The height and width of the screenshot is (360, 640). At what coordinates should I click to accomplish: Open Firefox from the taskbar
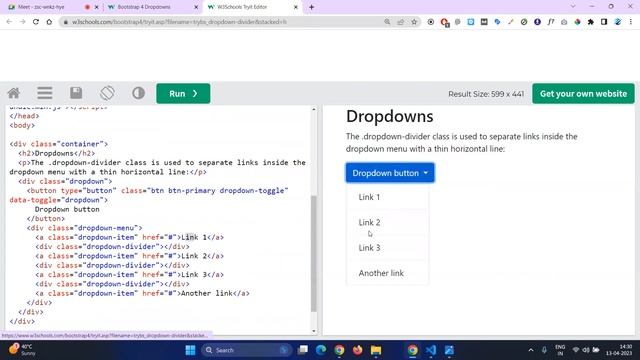pos(358,350)
